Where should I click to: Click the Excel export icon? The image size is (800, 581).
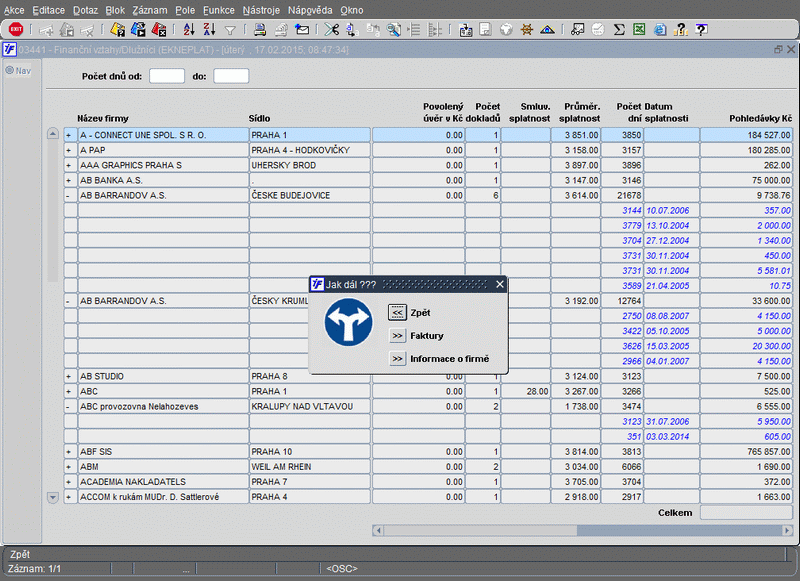640,30
